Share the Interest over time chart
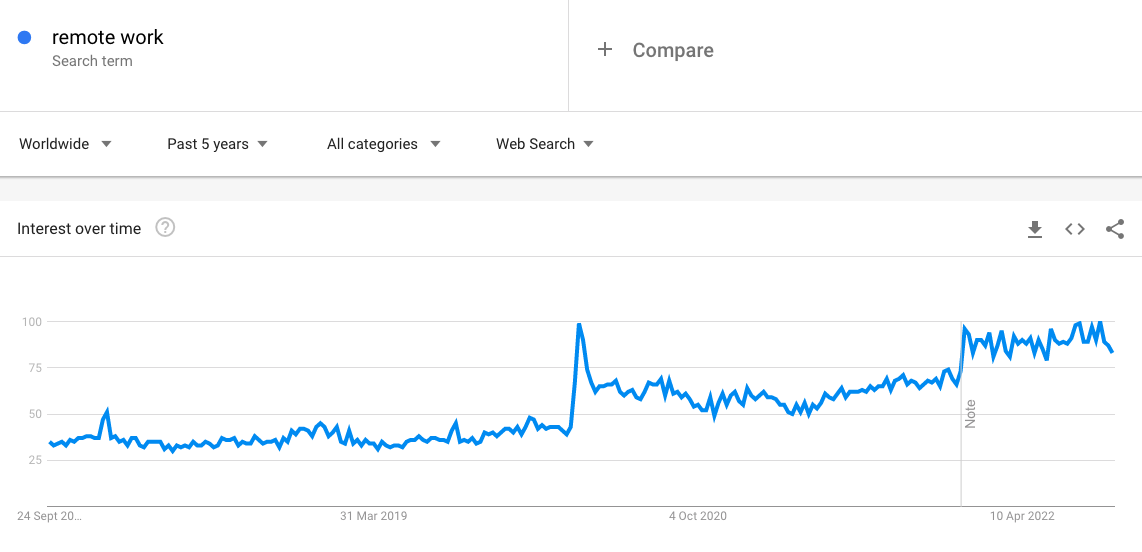This screenshot has height=552, width=1142. tap(1114, 229)
